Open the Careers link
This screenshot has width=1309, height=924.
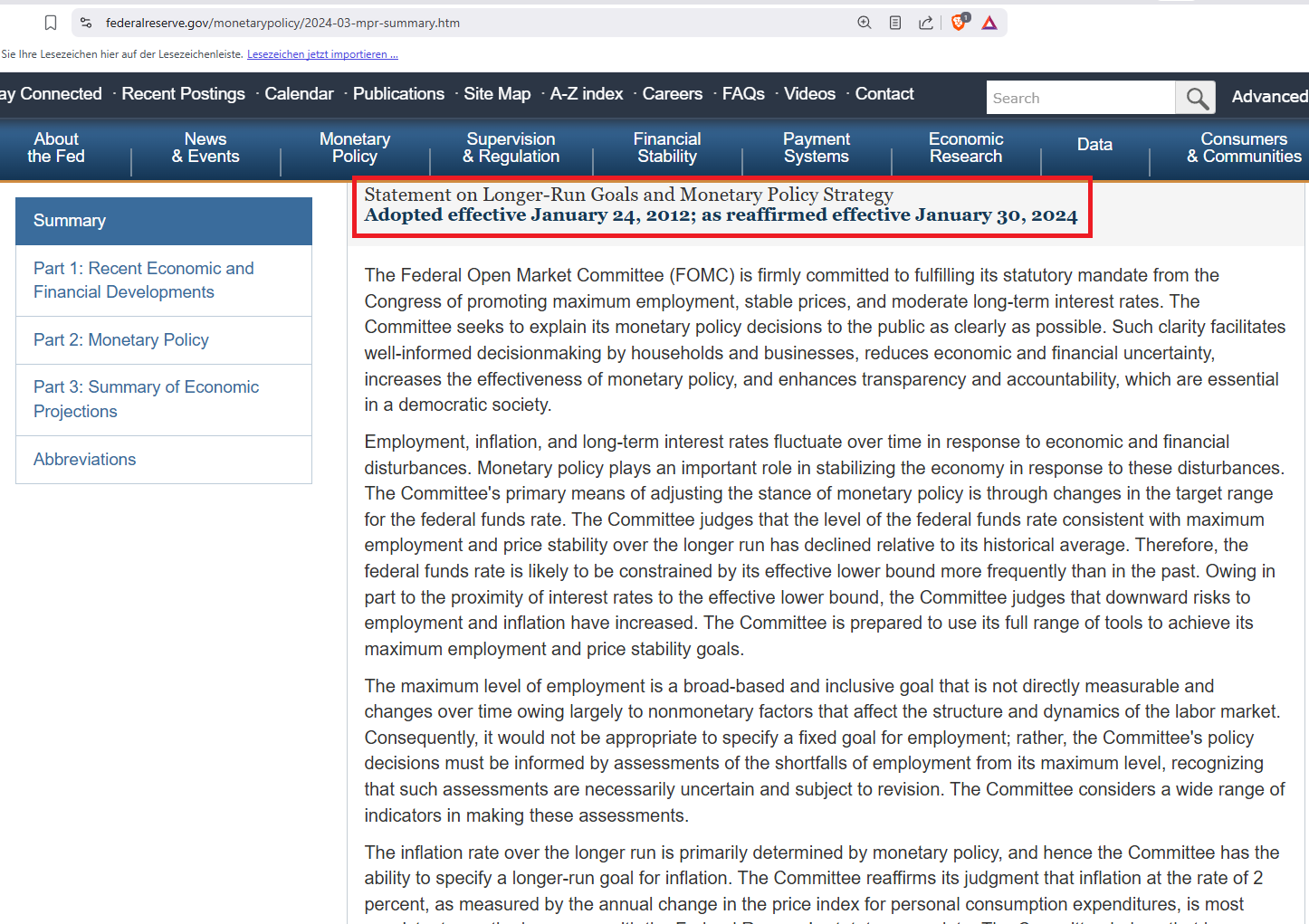(x=672, y=94)
